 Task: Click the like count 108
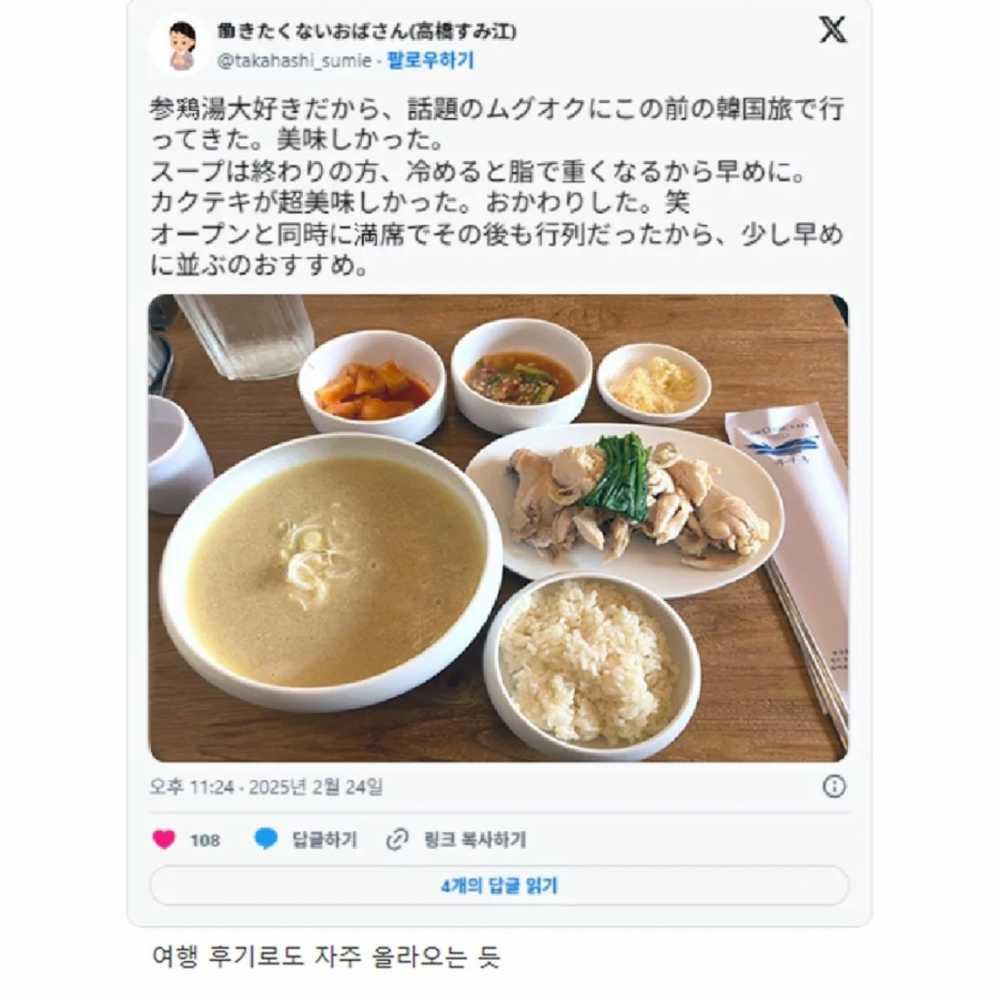[x=205, y=840]
